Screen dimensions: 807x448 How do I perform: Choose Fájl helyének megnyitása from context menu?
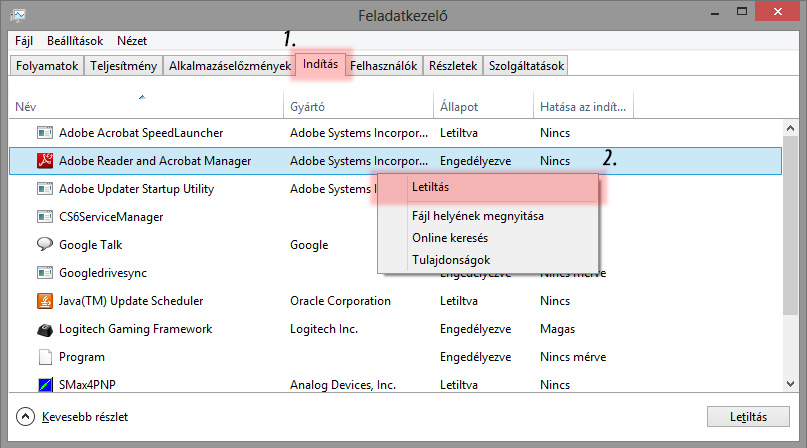point(477,216)
